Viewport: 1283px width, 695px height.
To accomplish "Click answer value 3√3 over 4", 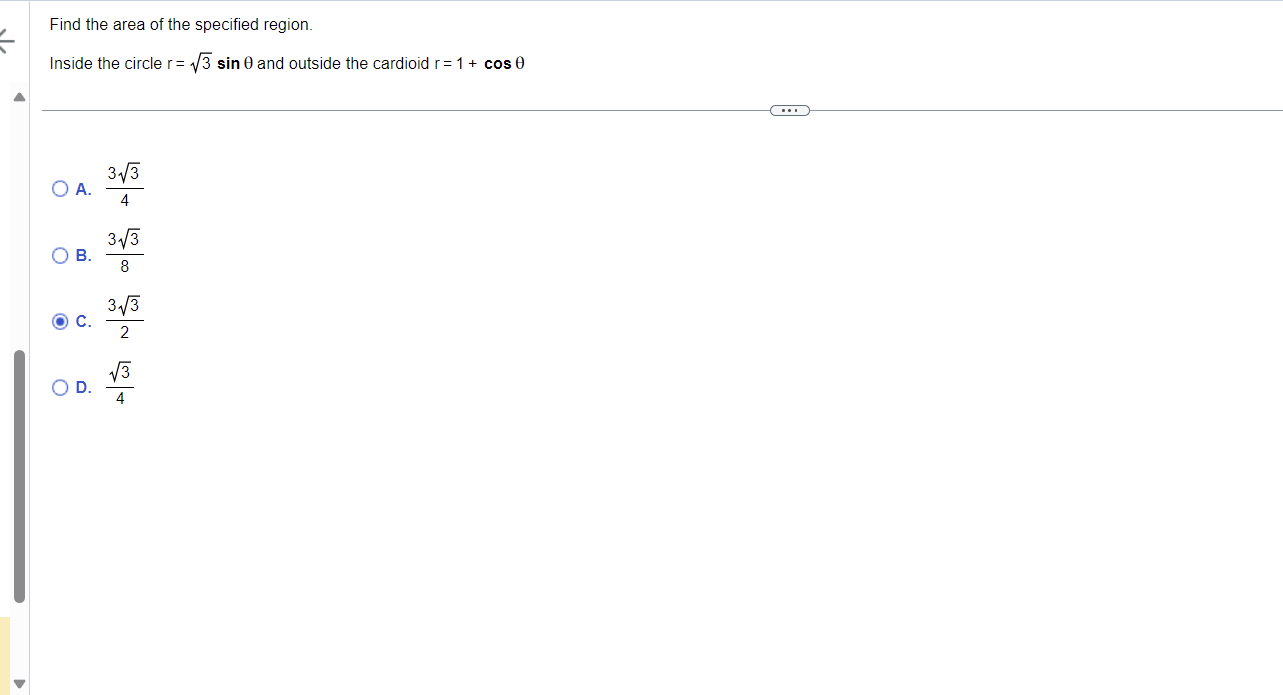I will pos(124,188).
